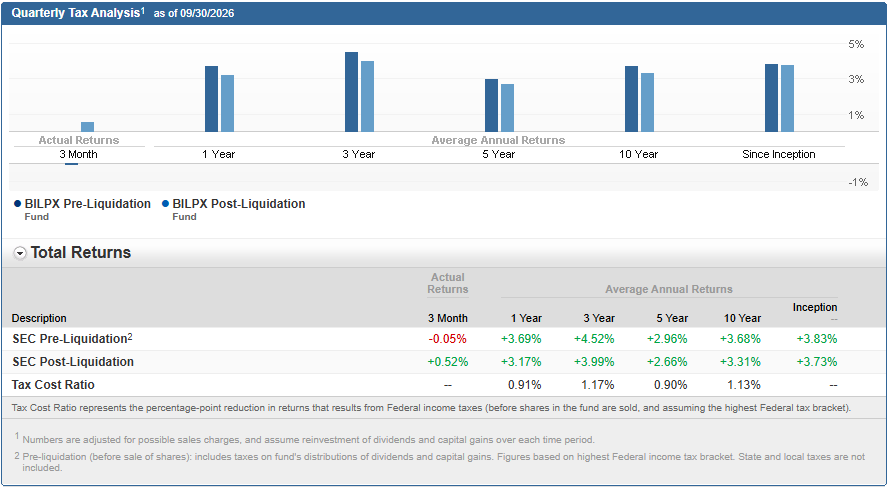Click the 5 Year post-liquidation light bar
Screen dimensions: 888x487
pyautogui.click(x=507, y=108)
